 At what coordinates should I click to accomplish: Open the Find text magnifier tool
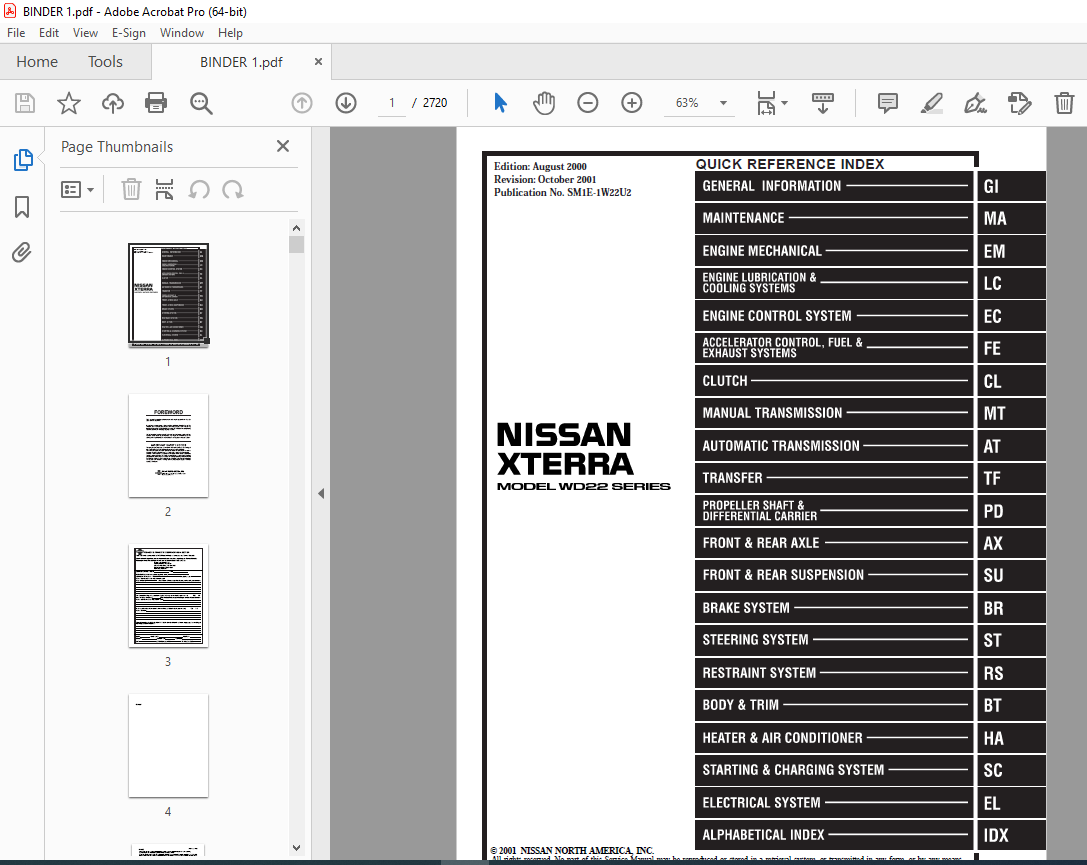point(201,103)
